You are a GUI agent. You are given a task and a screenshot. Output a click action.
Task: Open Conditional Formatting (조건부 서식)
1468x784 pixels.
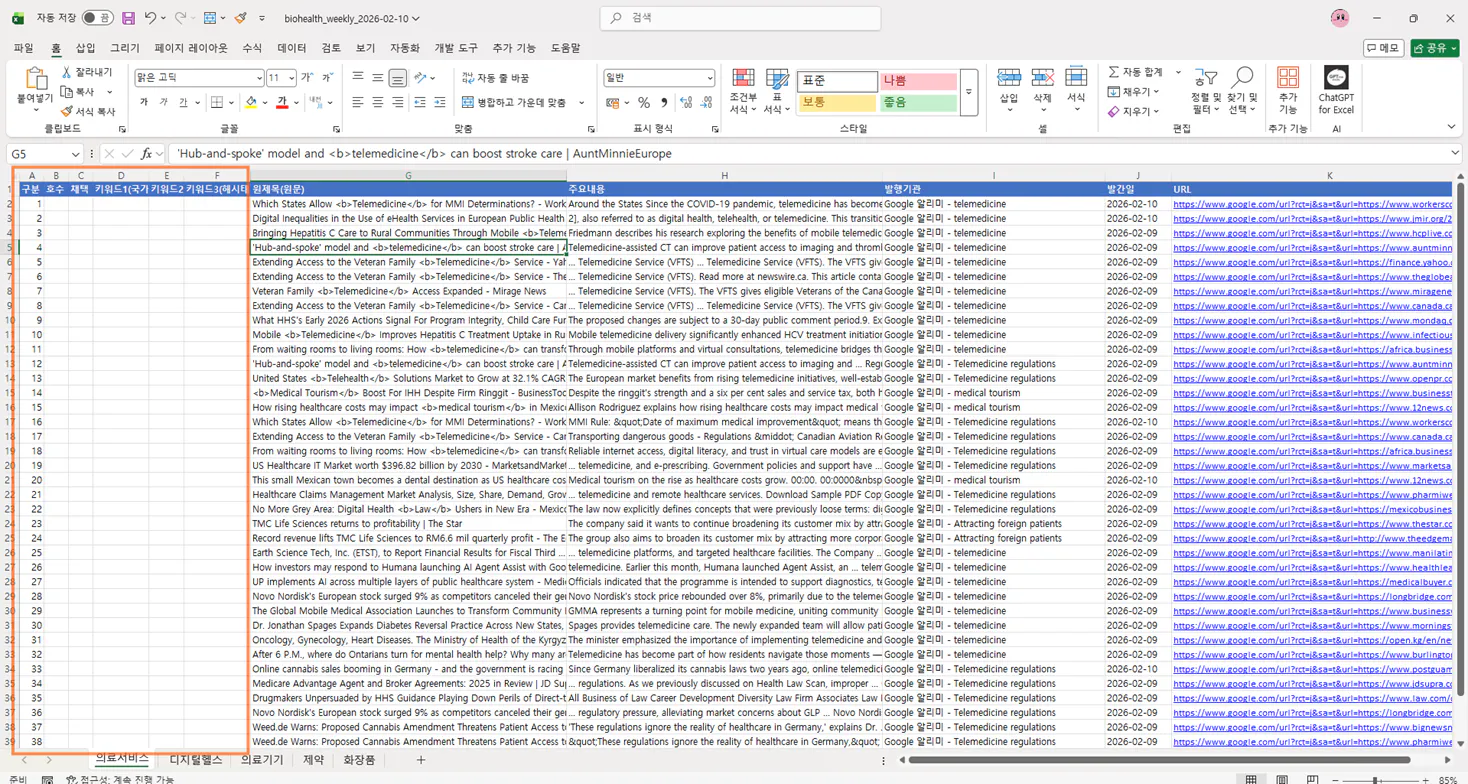tap(743, 92)
